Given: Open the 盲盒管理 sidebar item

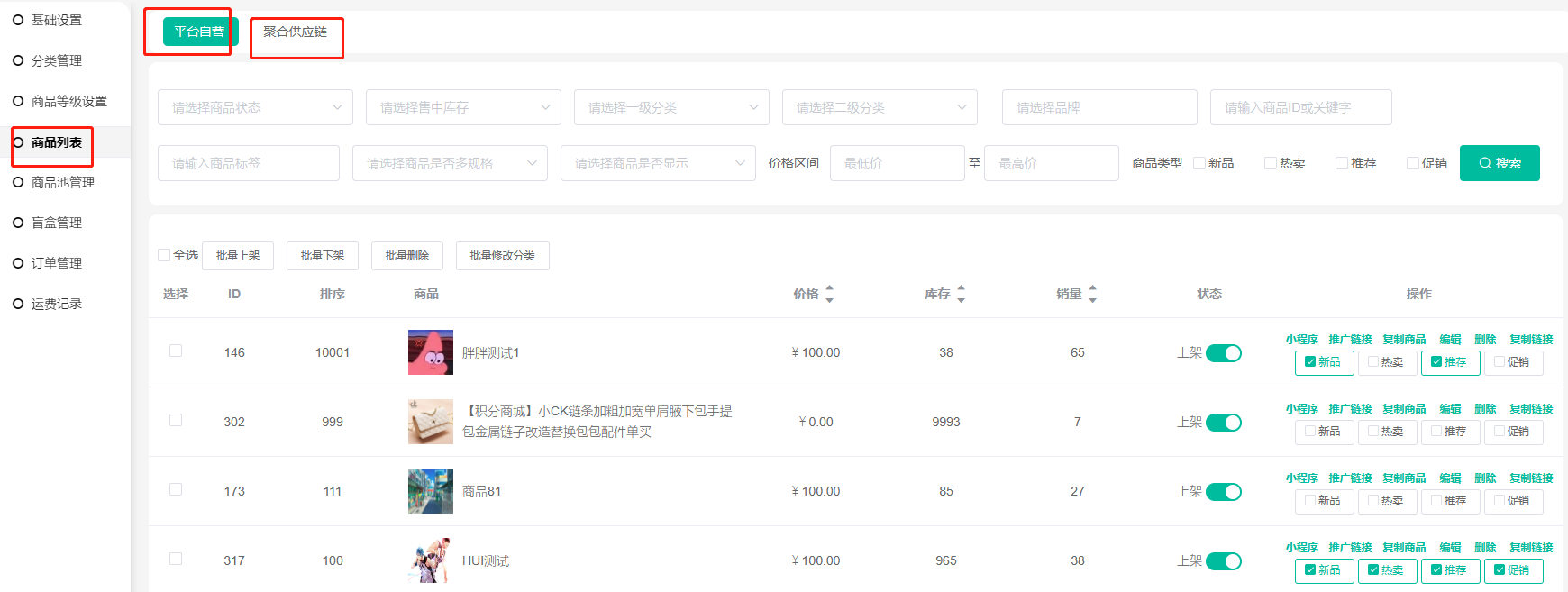Looking at the screenshot, I should 56,223.
